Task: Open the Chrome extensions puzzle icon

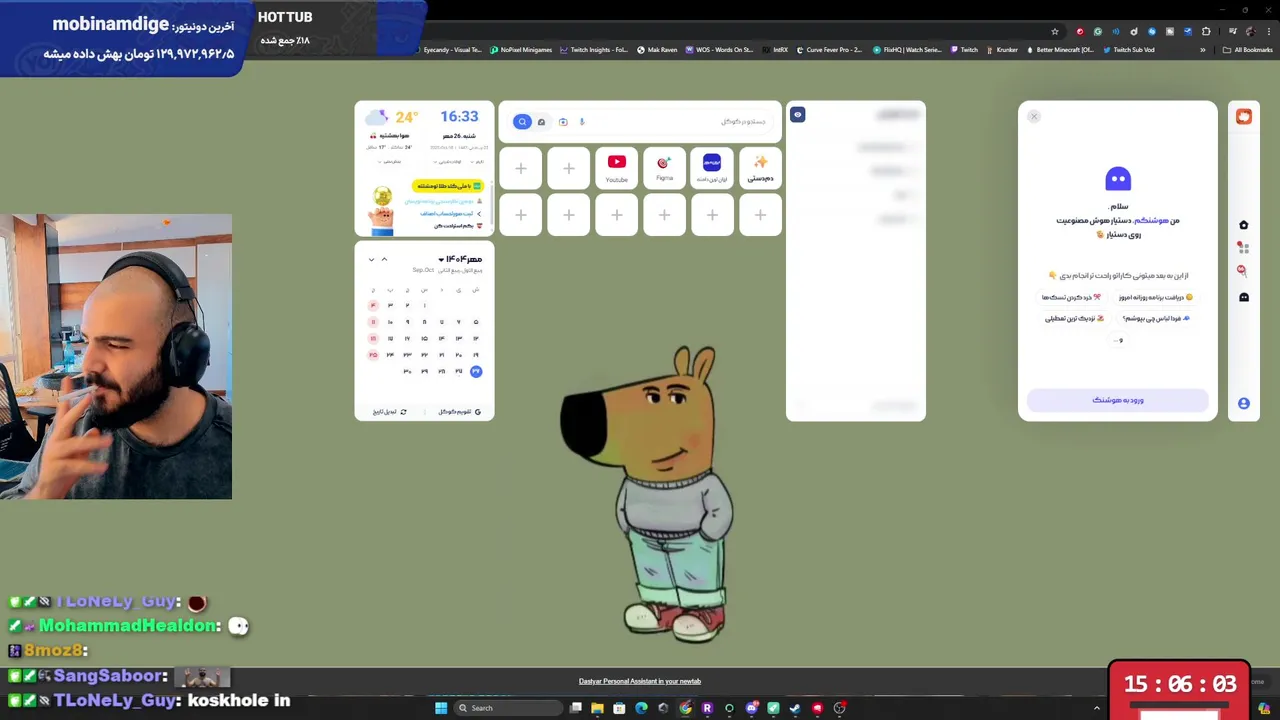Action: tap(1206, 32)
